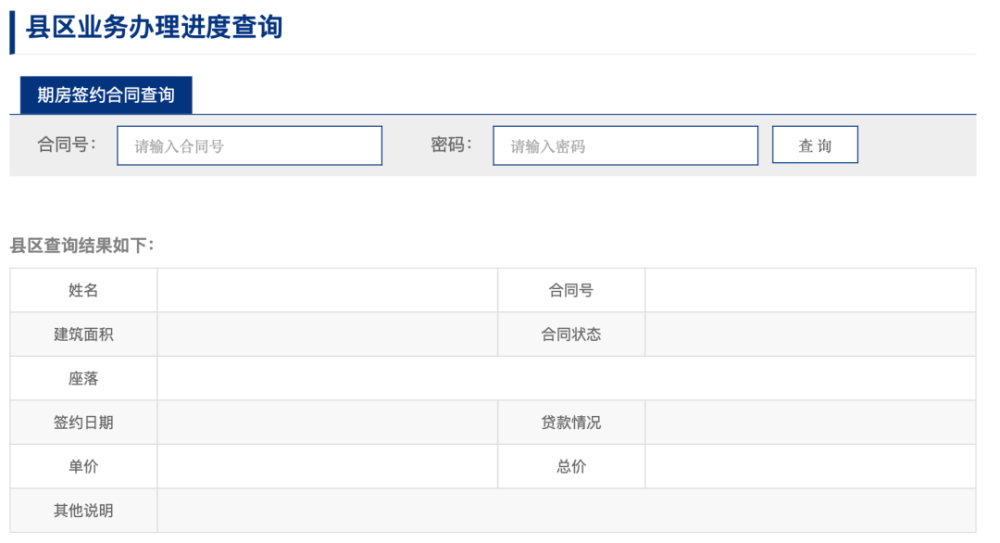Click the 单价 row label

84,466
